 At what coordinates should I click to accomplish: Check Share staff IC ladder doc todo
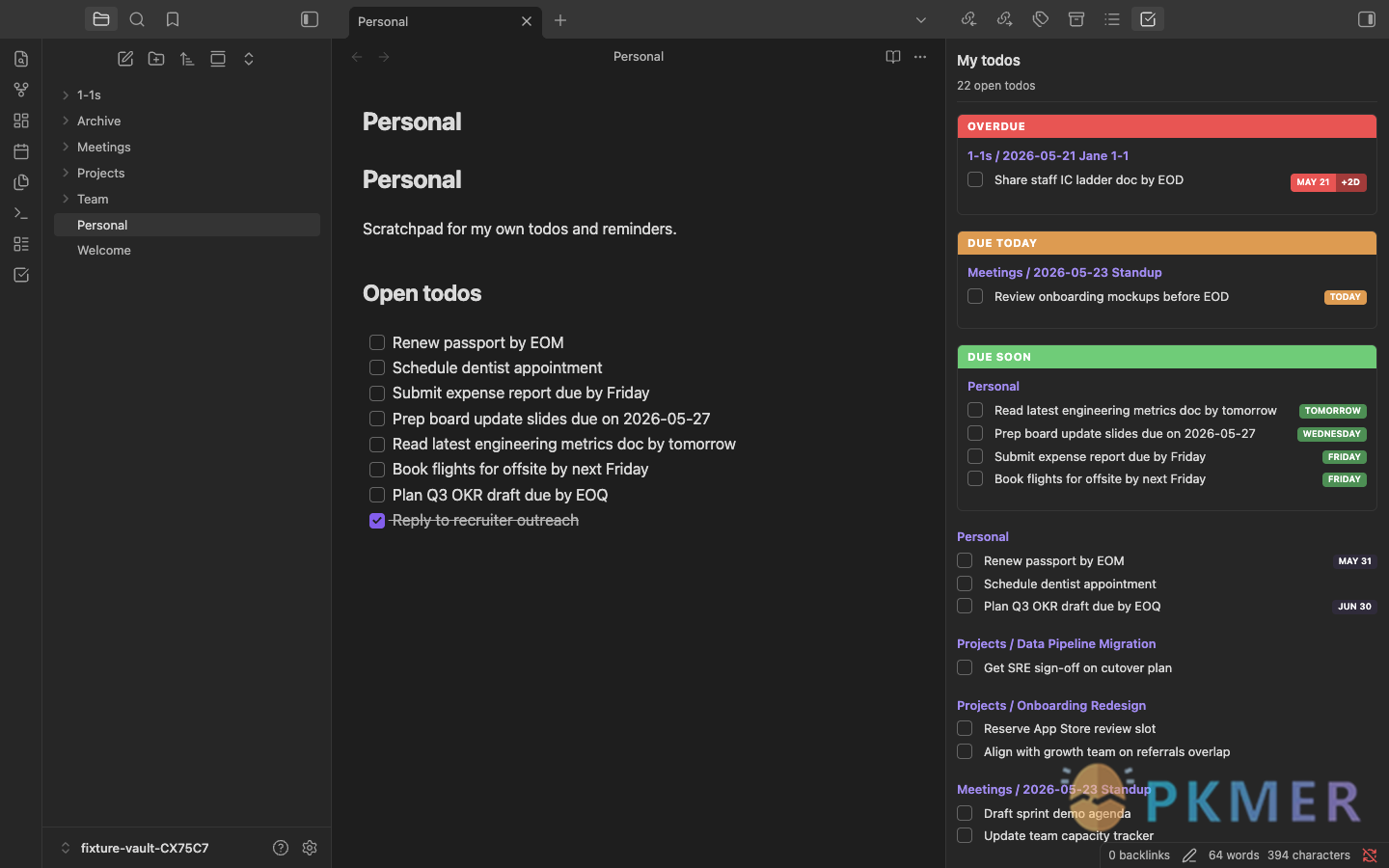(975, 179)
